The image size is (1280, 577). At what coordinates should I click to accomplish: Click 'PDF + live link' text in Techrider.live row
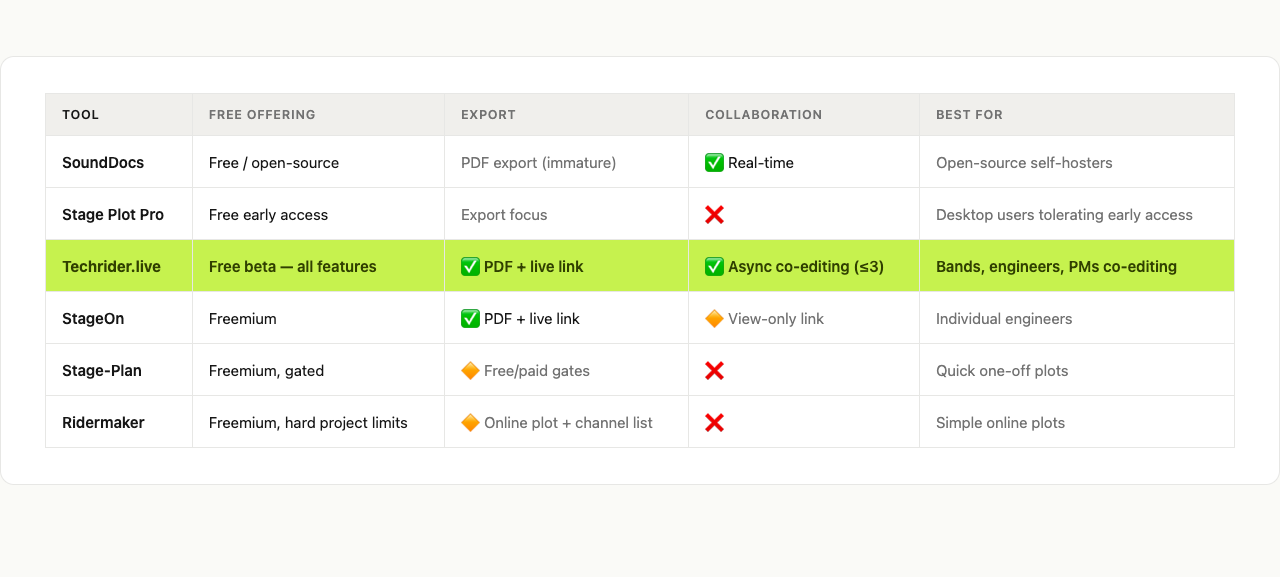tap(534, 267)
